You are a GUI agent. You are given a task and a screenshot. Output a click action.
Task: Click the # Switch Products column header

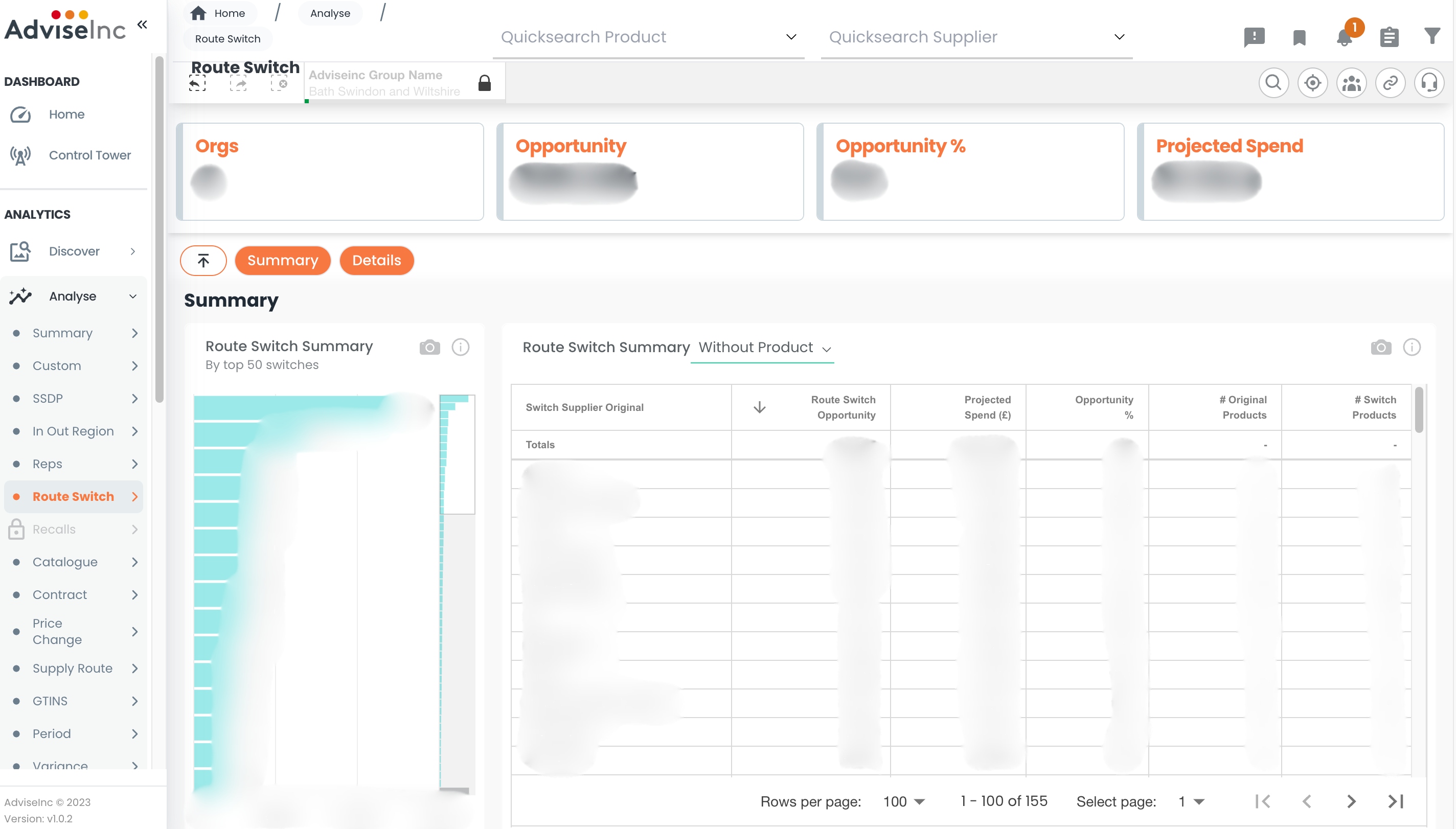(1347, 408)
